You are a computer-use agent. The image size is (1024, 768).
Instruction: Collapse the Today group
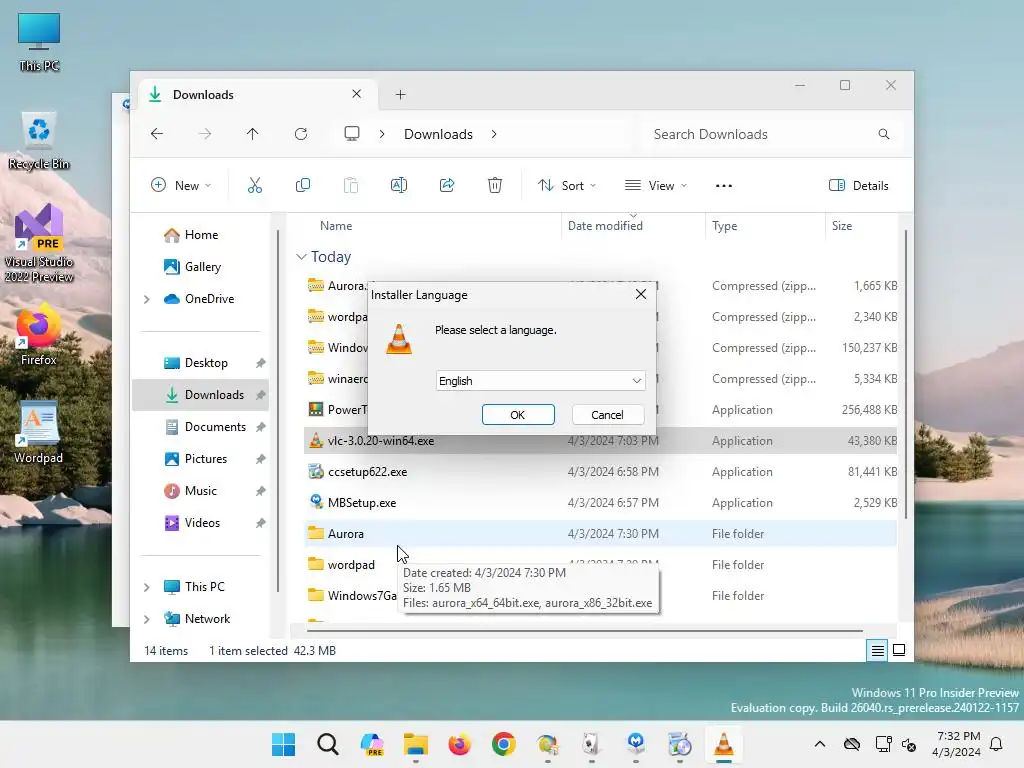pos(301,257)
